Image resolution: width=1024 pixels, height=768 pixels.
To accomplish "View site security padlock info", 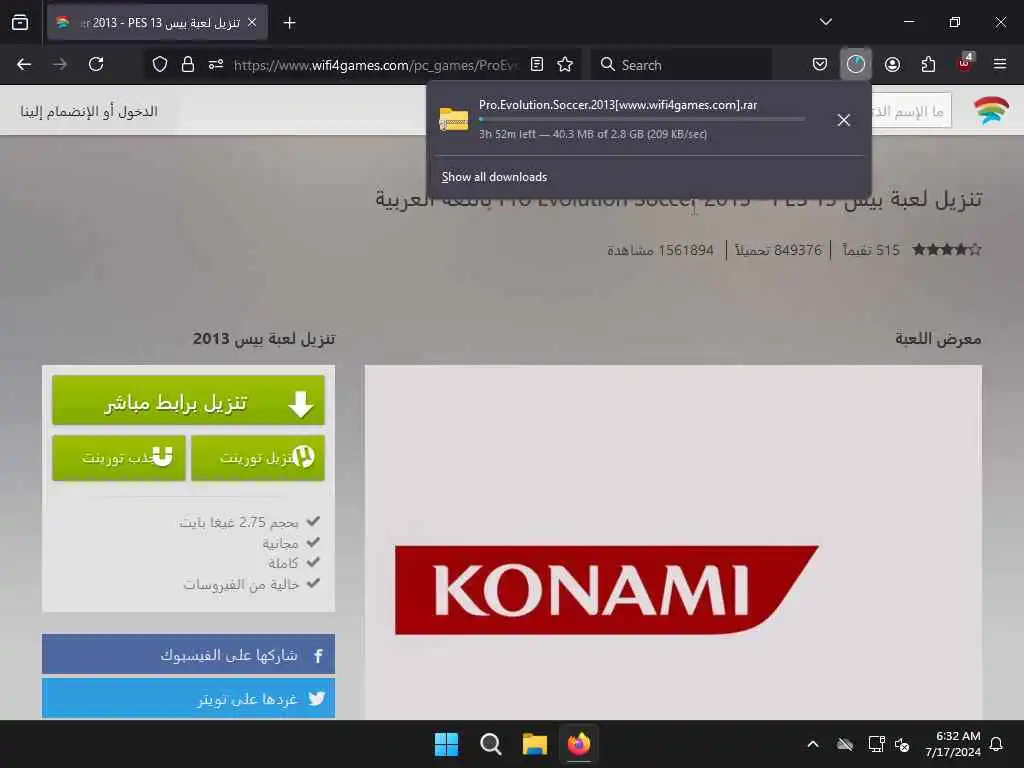I will (x=188, y=64).
